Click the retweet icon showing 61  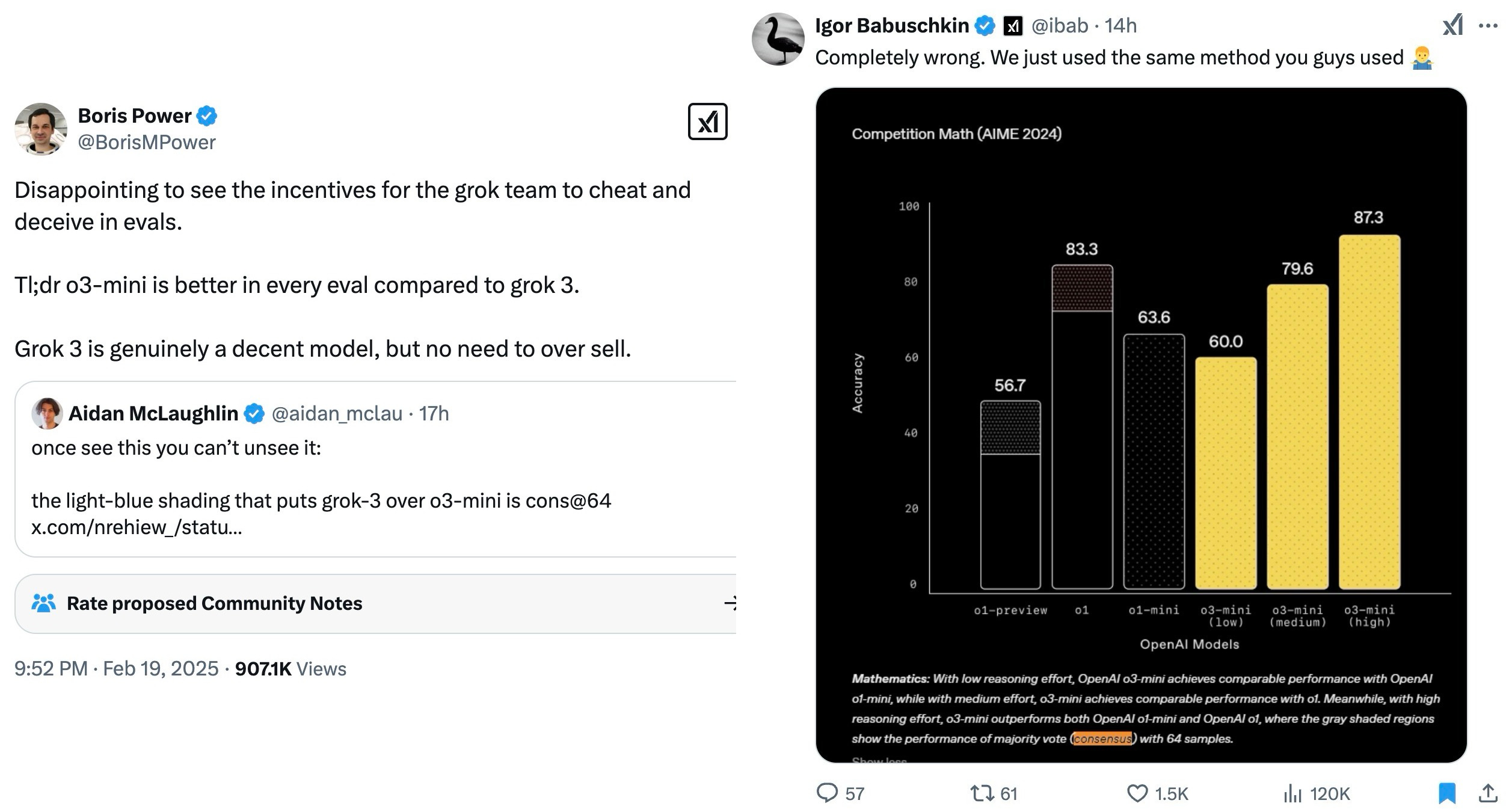(982, 793)
